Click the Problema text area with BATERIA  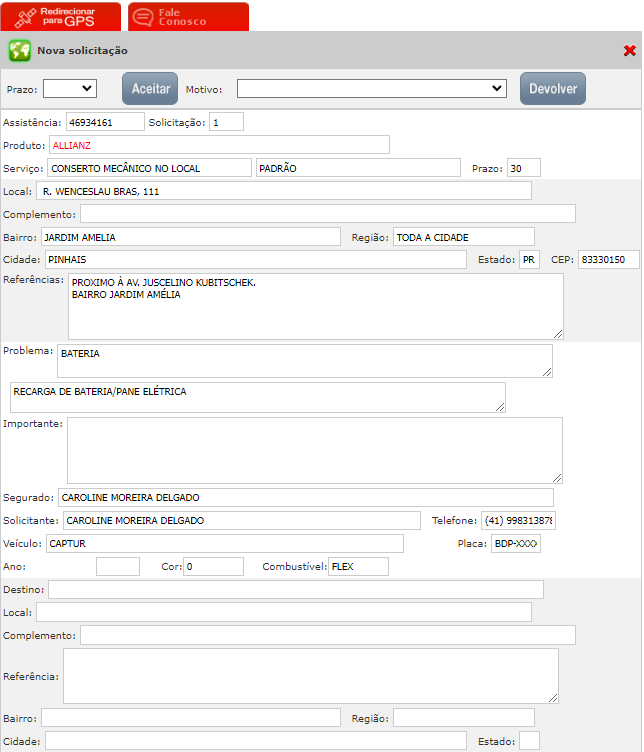305,361
